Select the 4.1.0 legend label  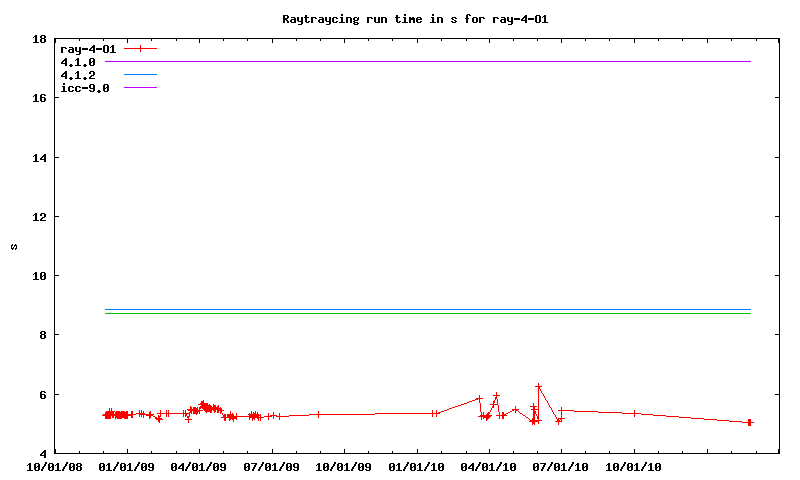pos(78,62)
